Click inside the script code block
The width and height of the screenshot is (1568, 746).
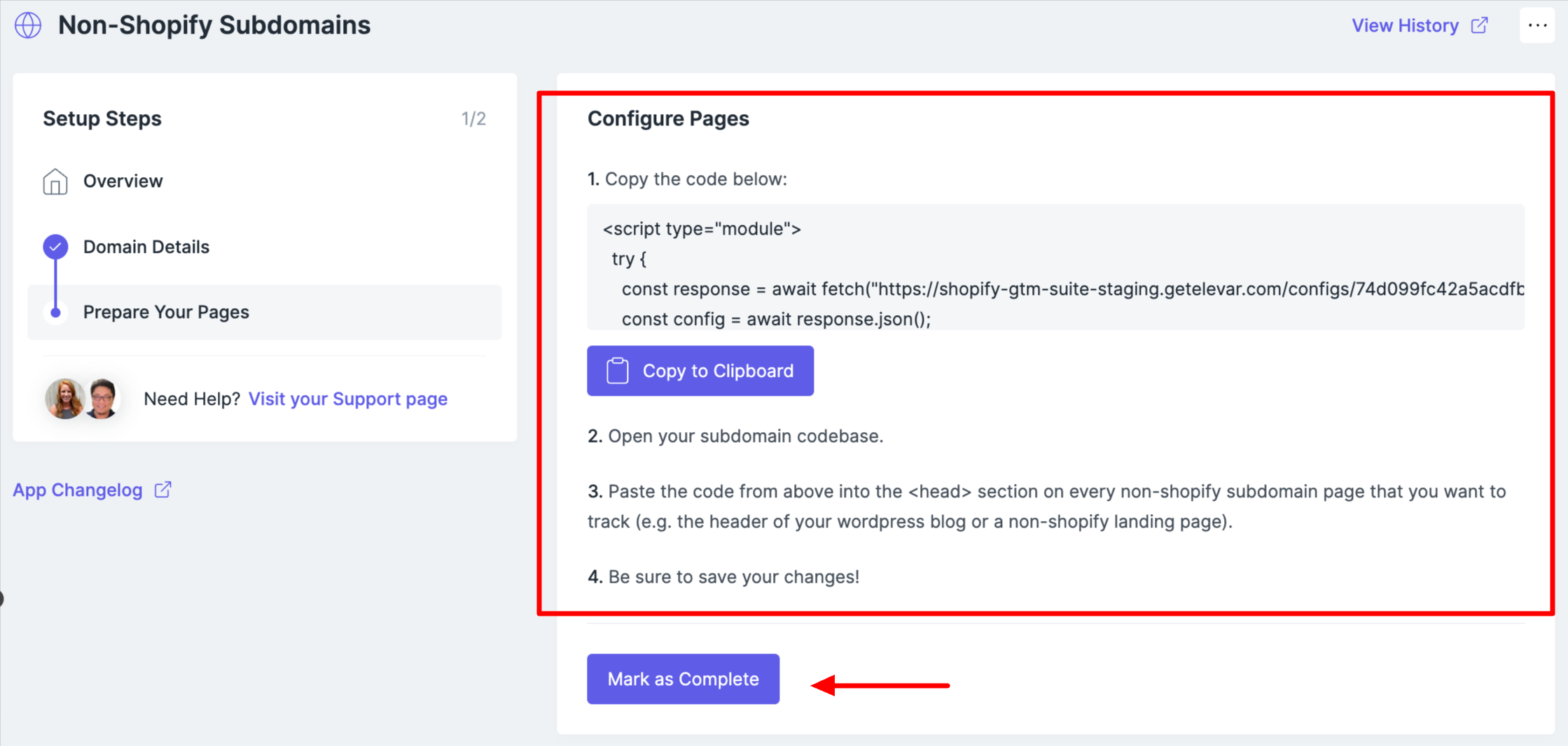1055,267
